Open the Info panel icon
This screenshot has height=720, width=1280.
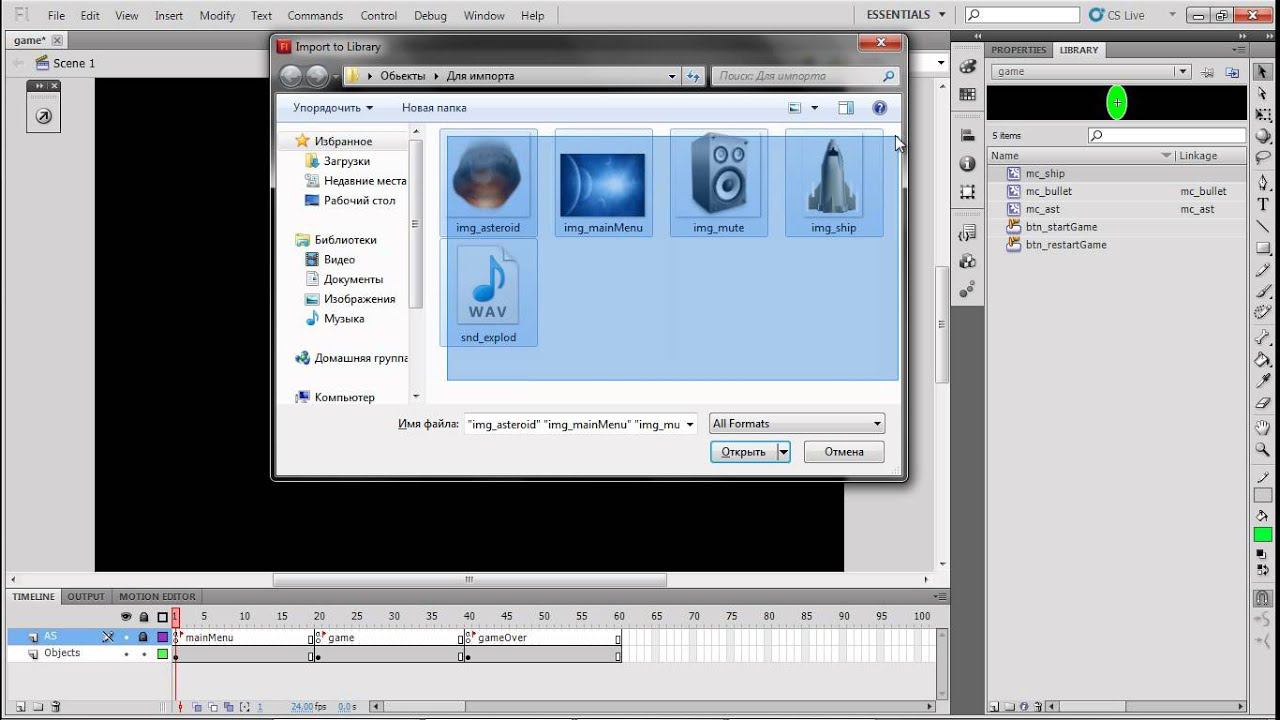point(967,163)
